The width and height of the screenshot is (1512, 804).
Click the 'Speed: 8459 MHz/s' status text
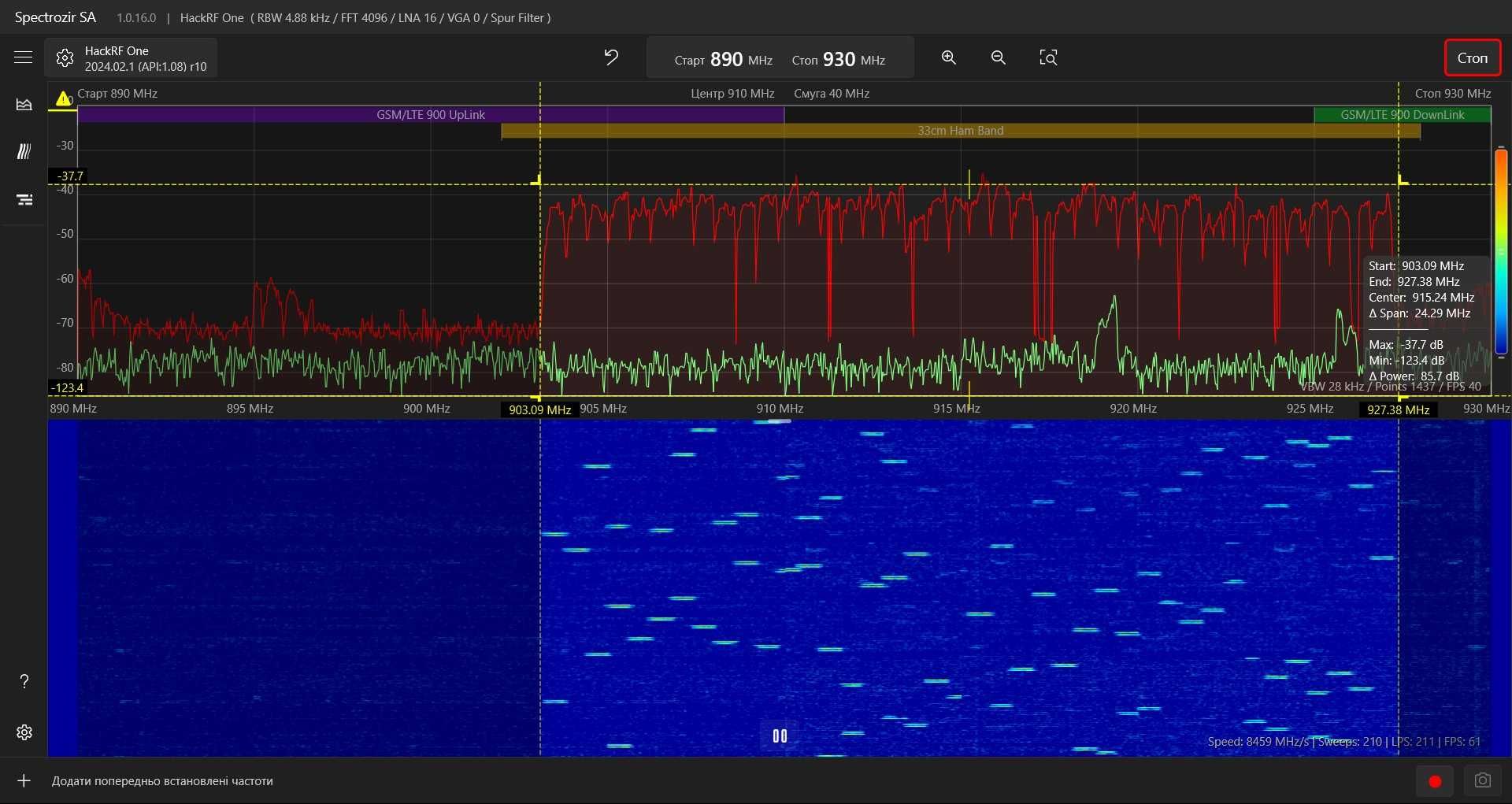click(x=1258, y=742)
